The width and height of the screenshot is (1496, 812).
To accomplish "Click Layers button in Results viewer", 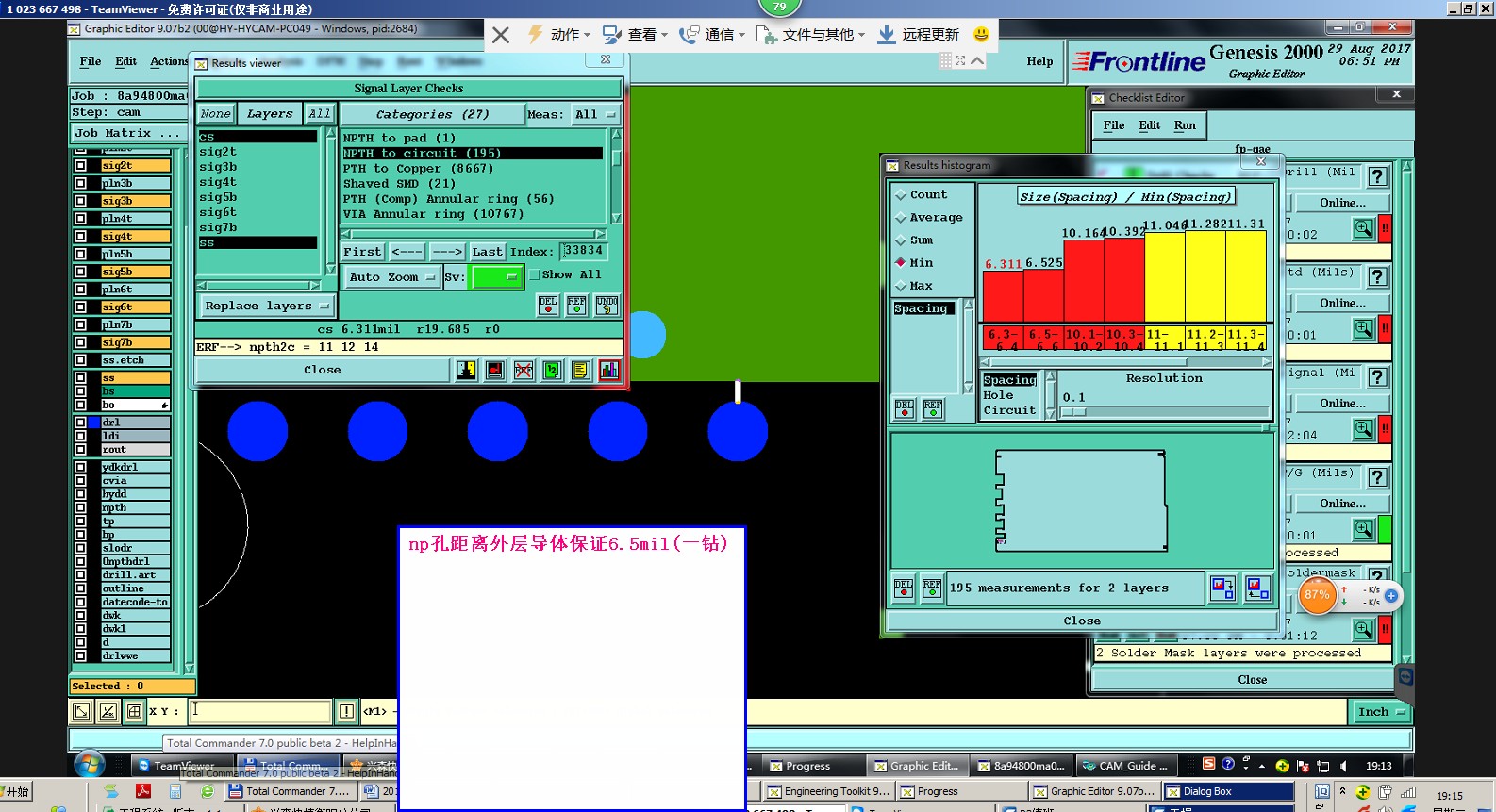I will [270, 114].
